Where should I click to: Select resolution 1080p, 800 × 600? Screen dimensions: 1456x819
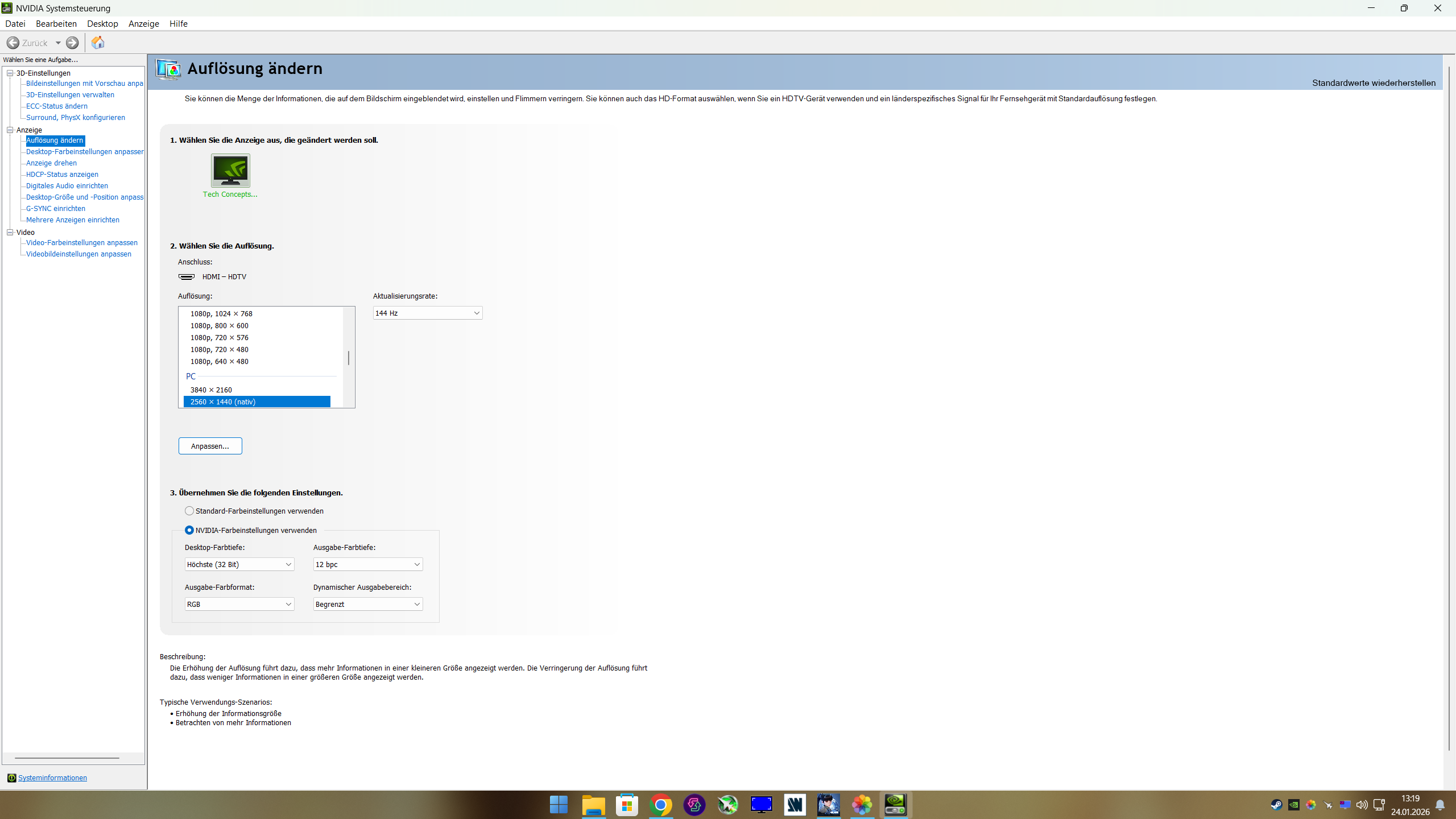[x=220, y=325]
